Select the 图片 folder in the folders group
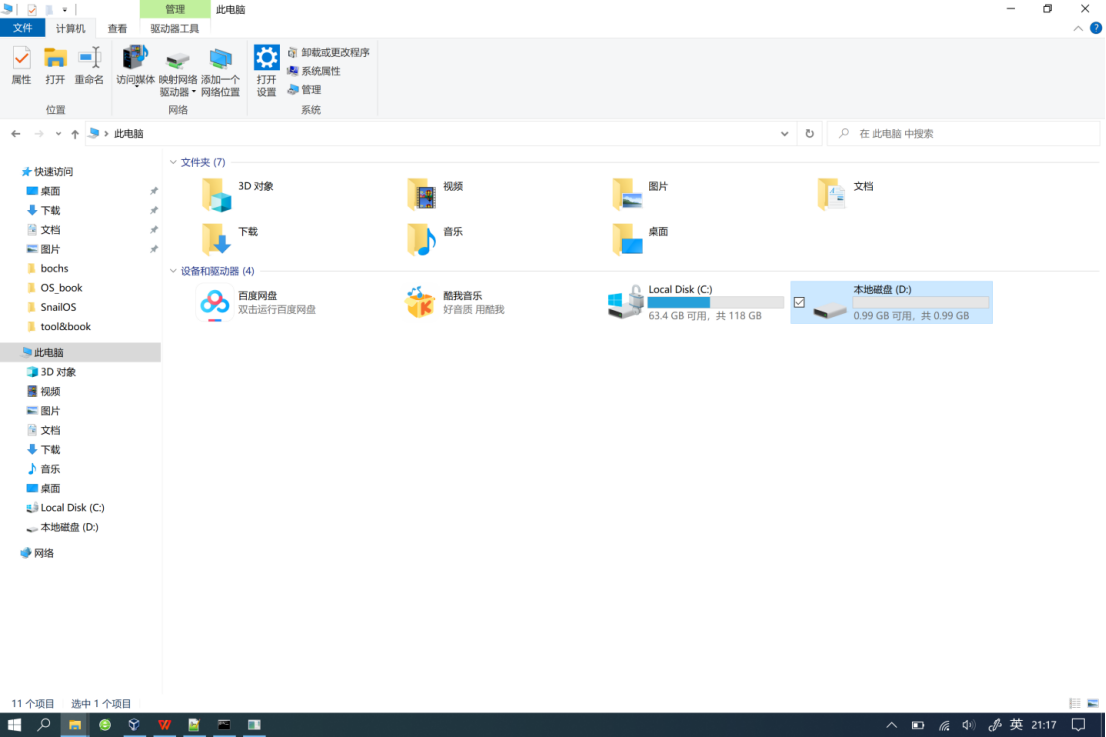This screenshot has height=737, width=1106. coord(640,193)
